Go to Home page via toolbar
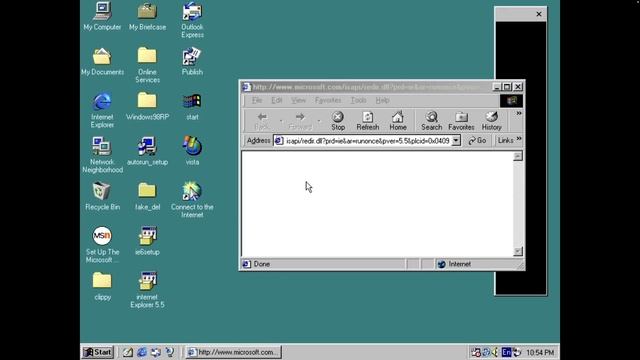640x360 pixels. [398, 121]
